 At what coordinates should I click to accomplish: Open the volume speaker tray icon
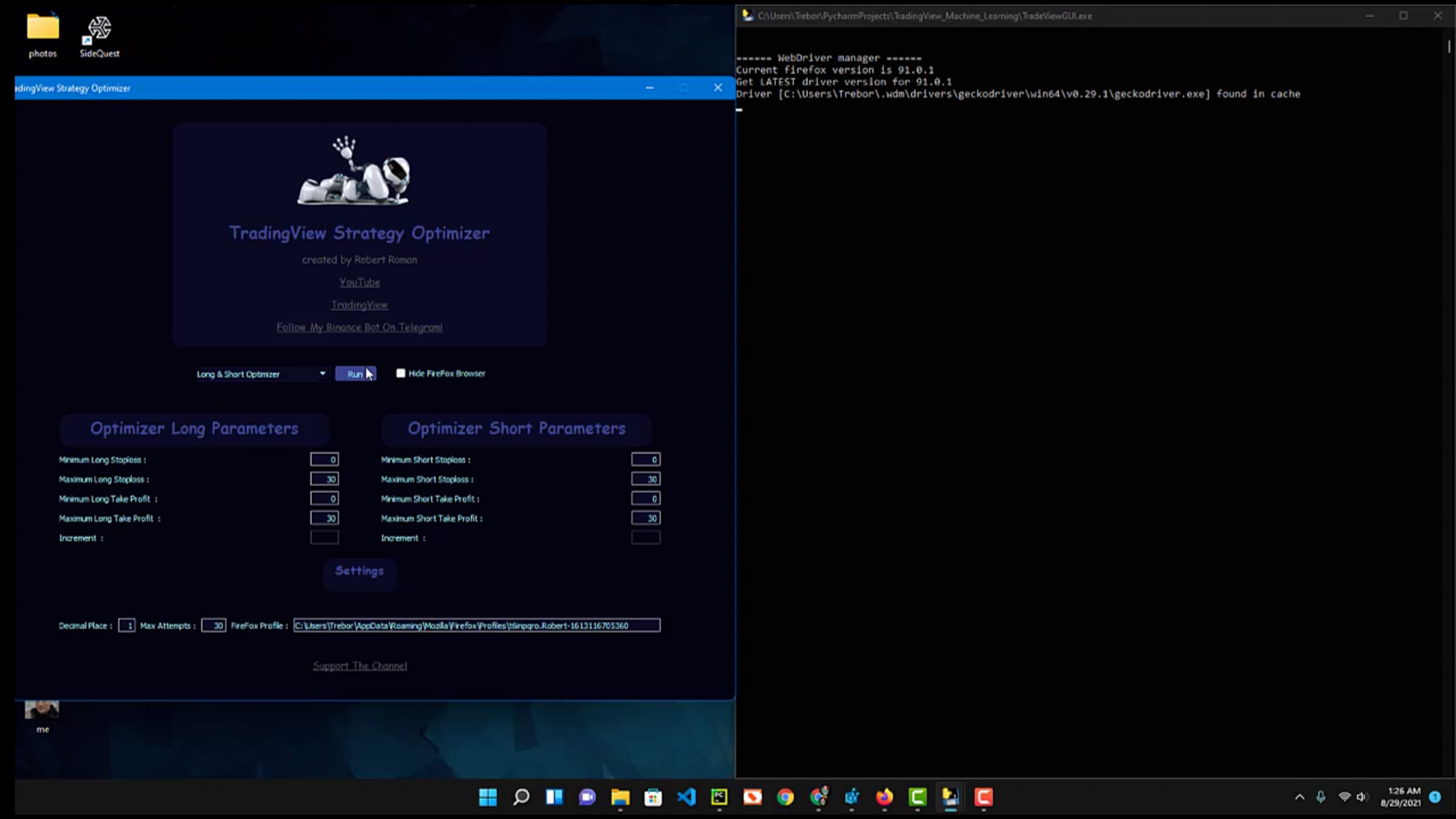(1362, 797)
